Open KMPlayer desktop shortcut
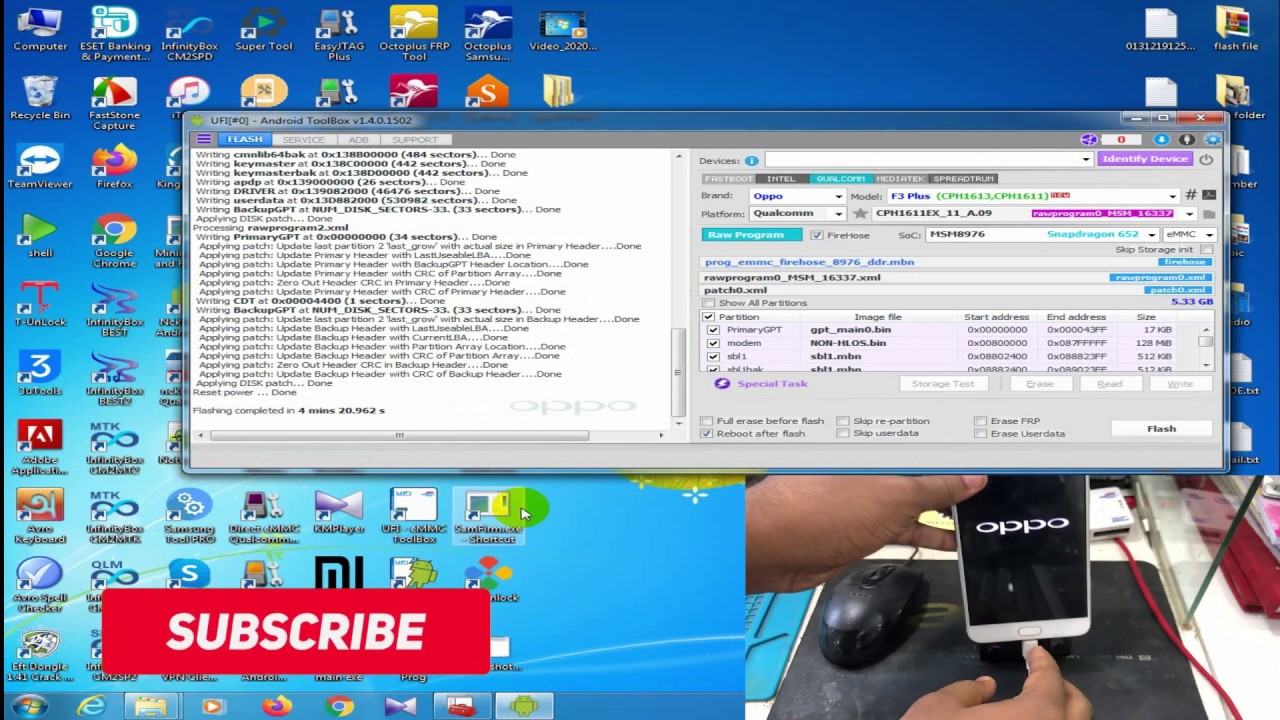 coord(338,512)
